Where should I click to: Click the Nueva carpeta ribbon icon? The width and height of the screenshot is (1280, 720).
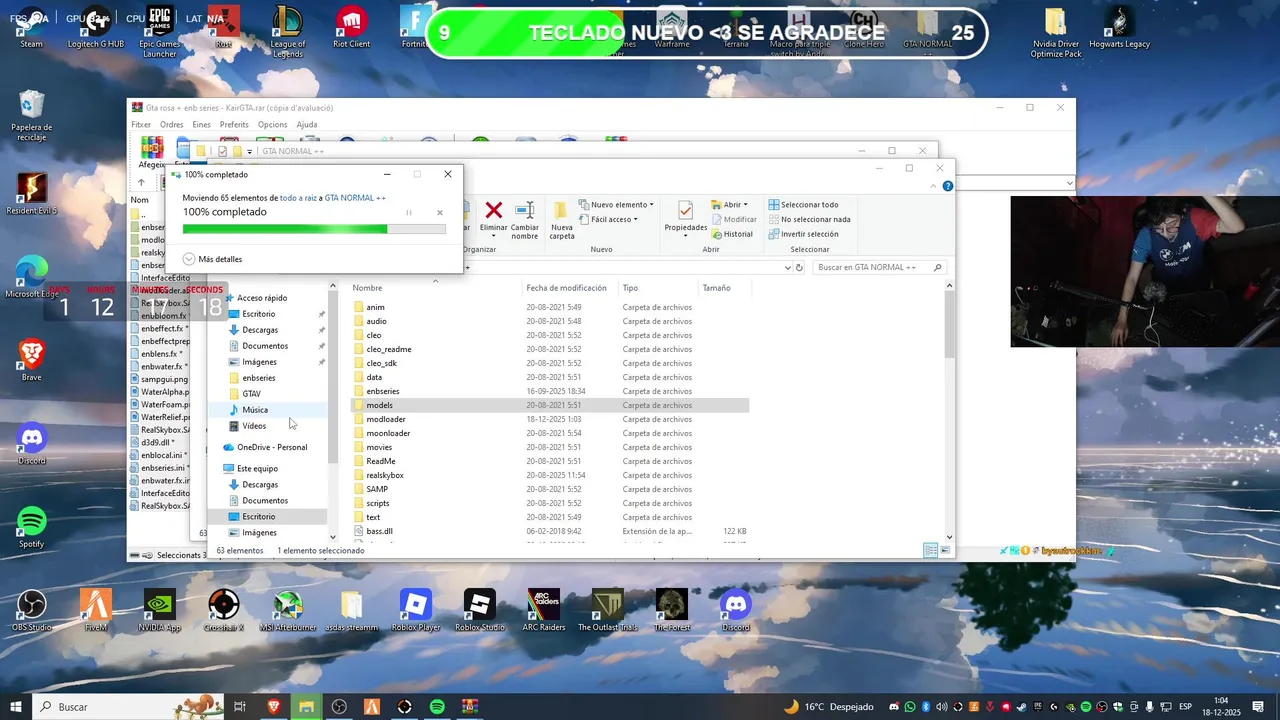click(x=562, y=210)
